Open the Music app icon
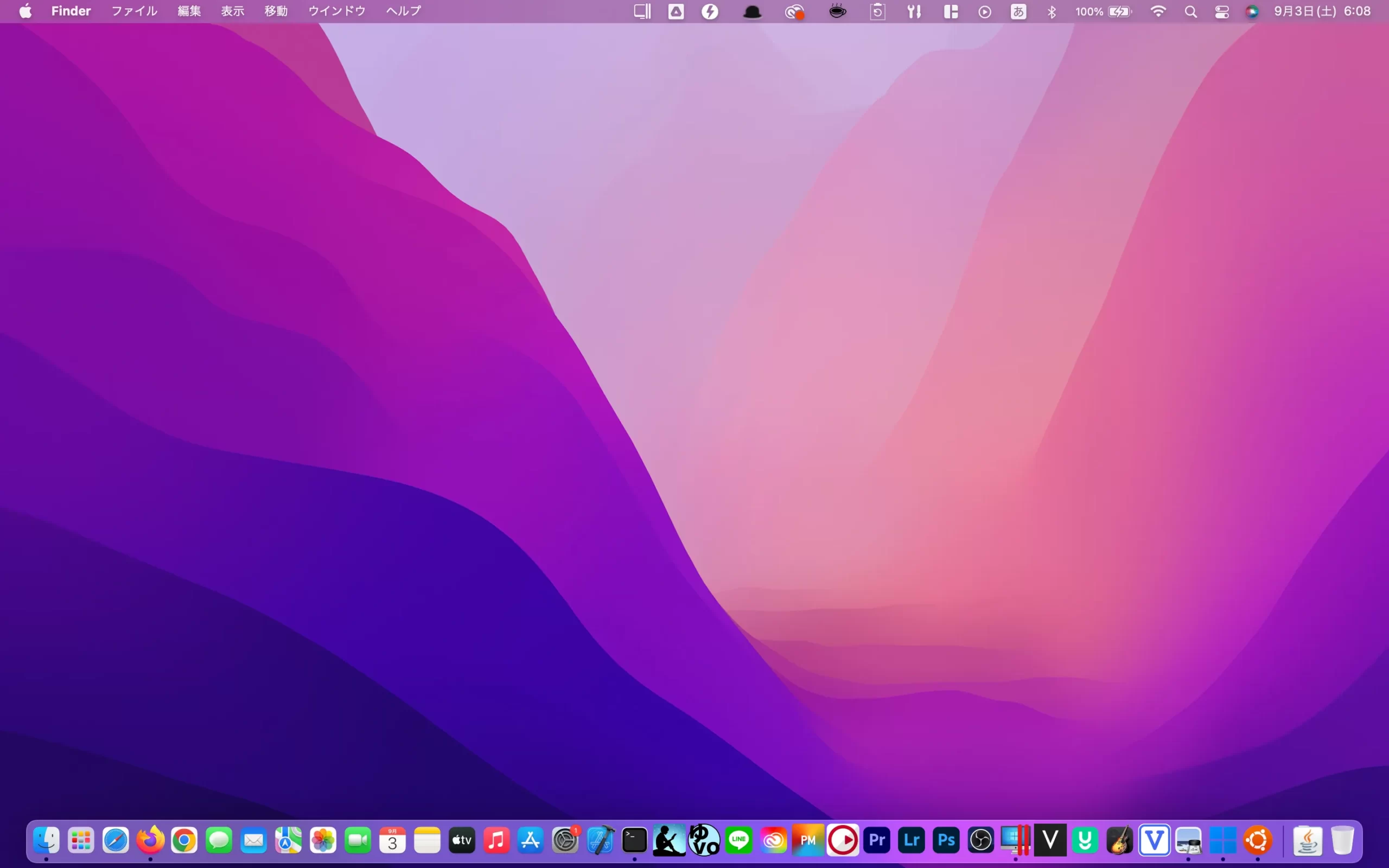 coord(496,840)
